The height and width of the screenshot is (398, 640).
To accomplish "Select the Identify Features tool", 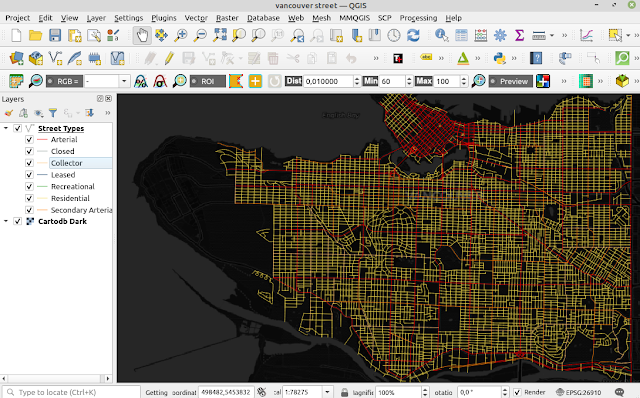I will pyautogui.click(x=441, y=36).
